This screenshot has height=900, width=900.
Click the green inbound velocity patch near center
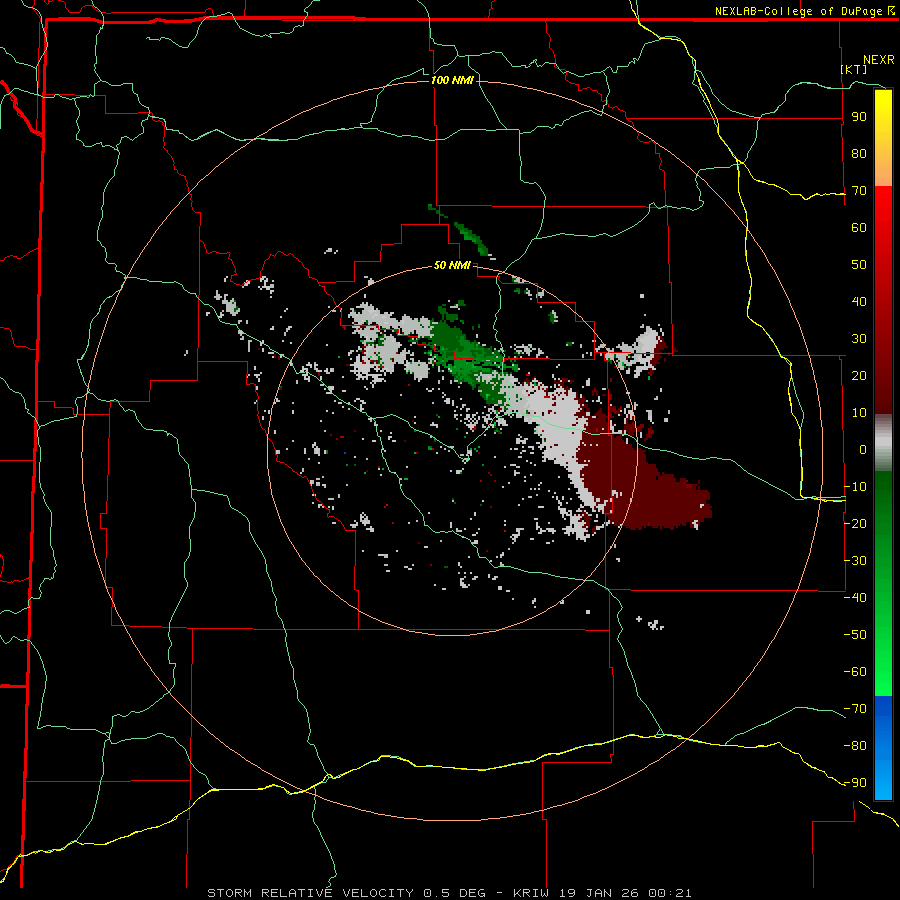click(x=468, y=356)
